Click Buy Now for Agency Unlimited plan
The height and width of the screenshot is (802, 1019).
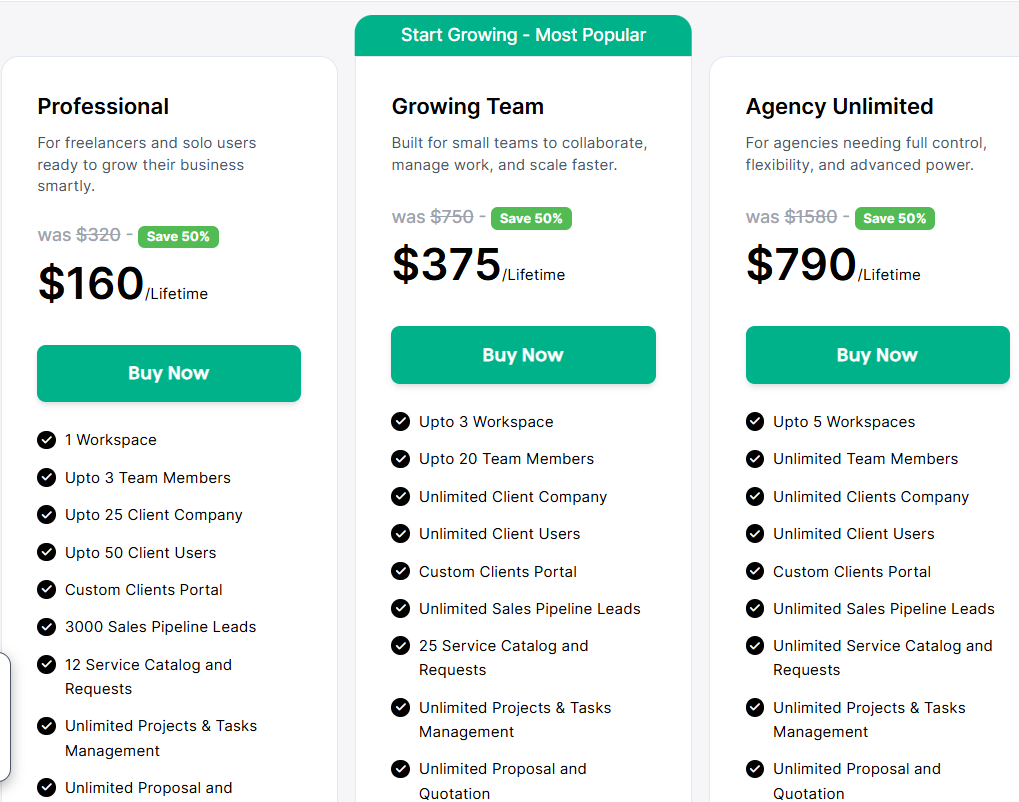point(877,355)
